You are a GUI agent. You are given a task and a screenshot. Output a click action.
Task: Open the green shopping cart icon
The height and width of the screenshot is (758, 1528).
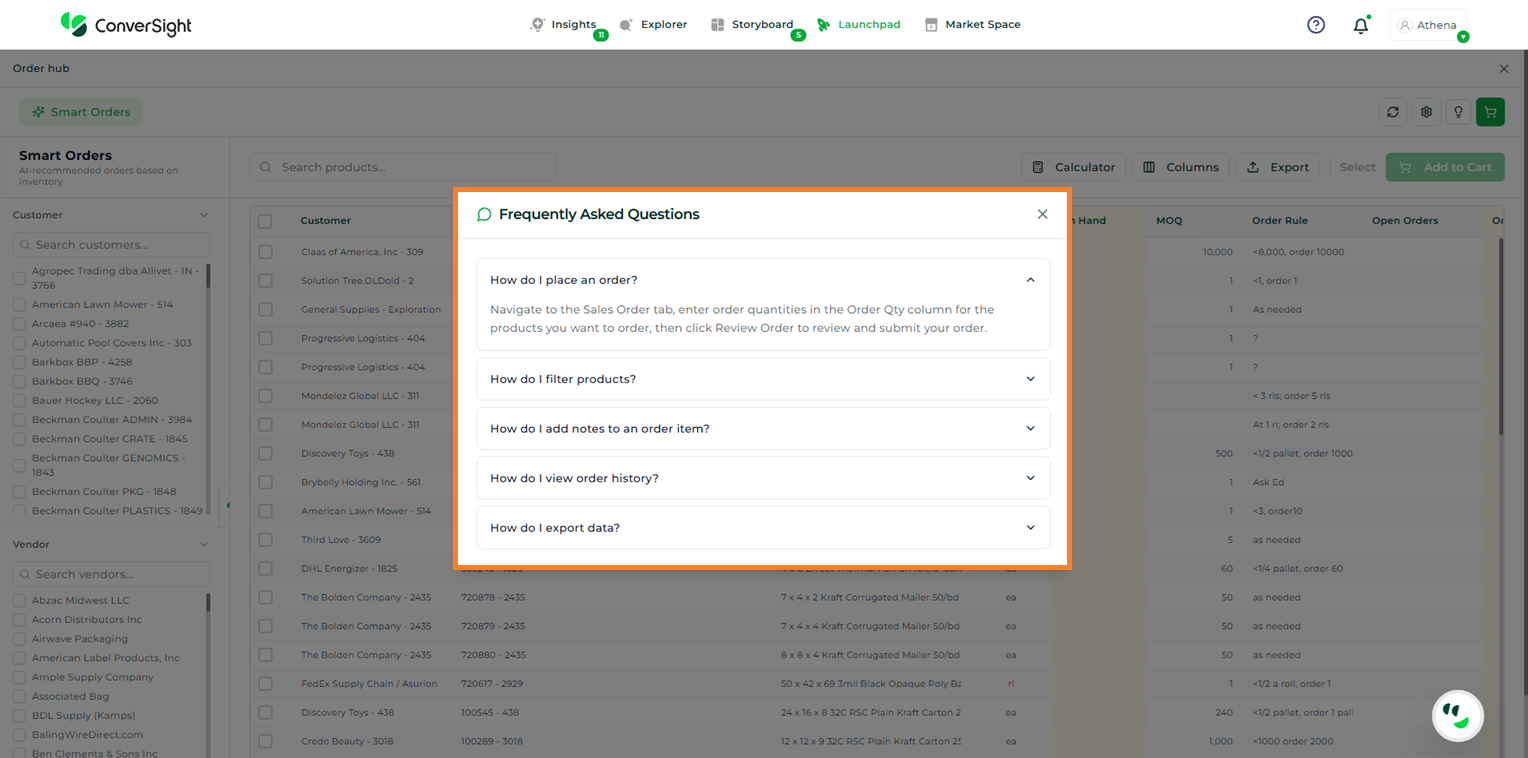click(1490, 112)
